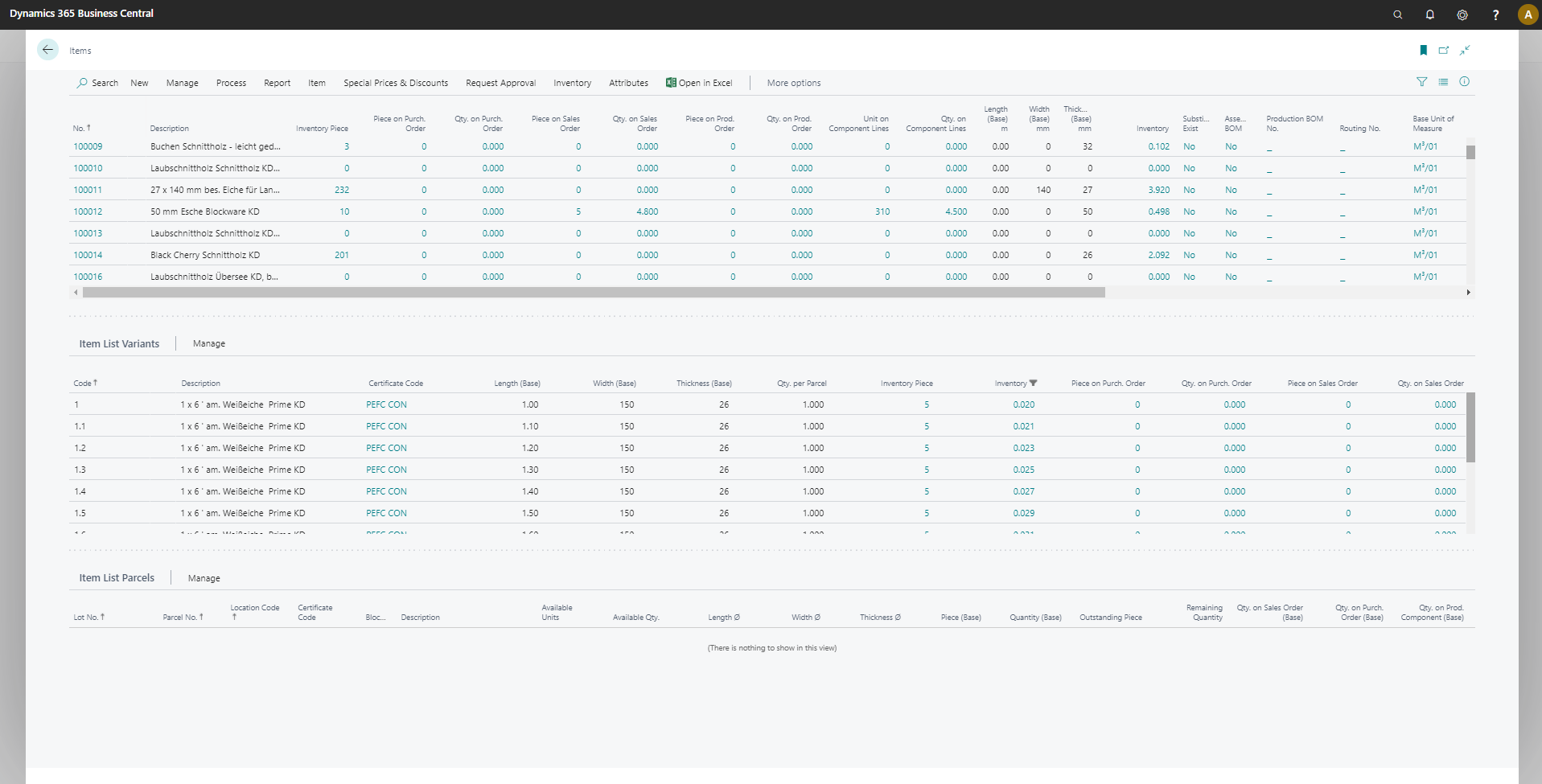Click the back arrow button
Viewport: 1542px width, 784px height.
pyautogui.click(x=47, y=50)
